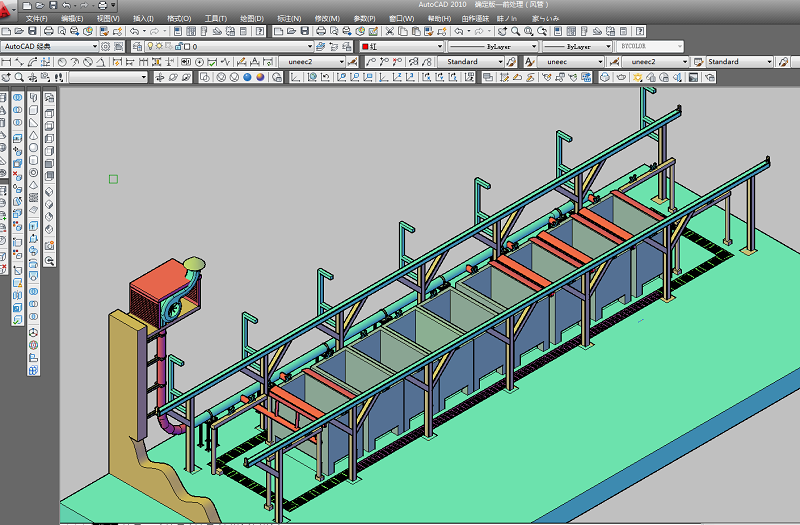Select the Cone tool in modeling toolbar
This screenshot has height=525, width=800.
[x=34, y=135]
